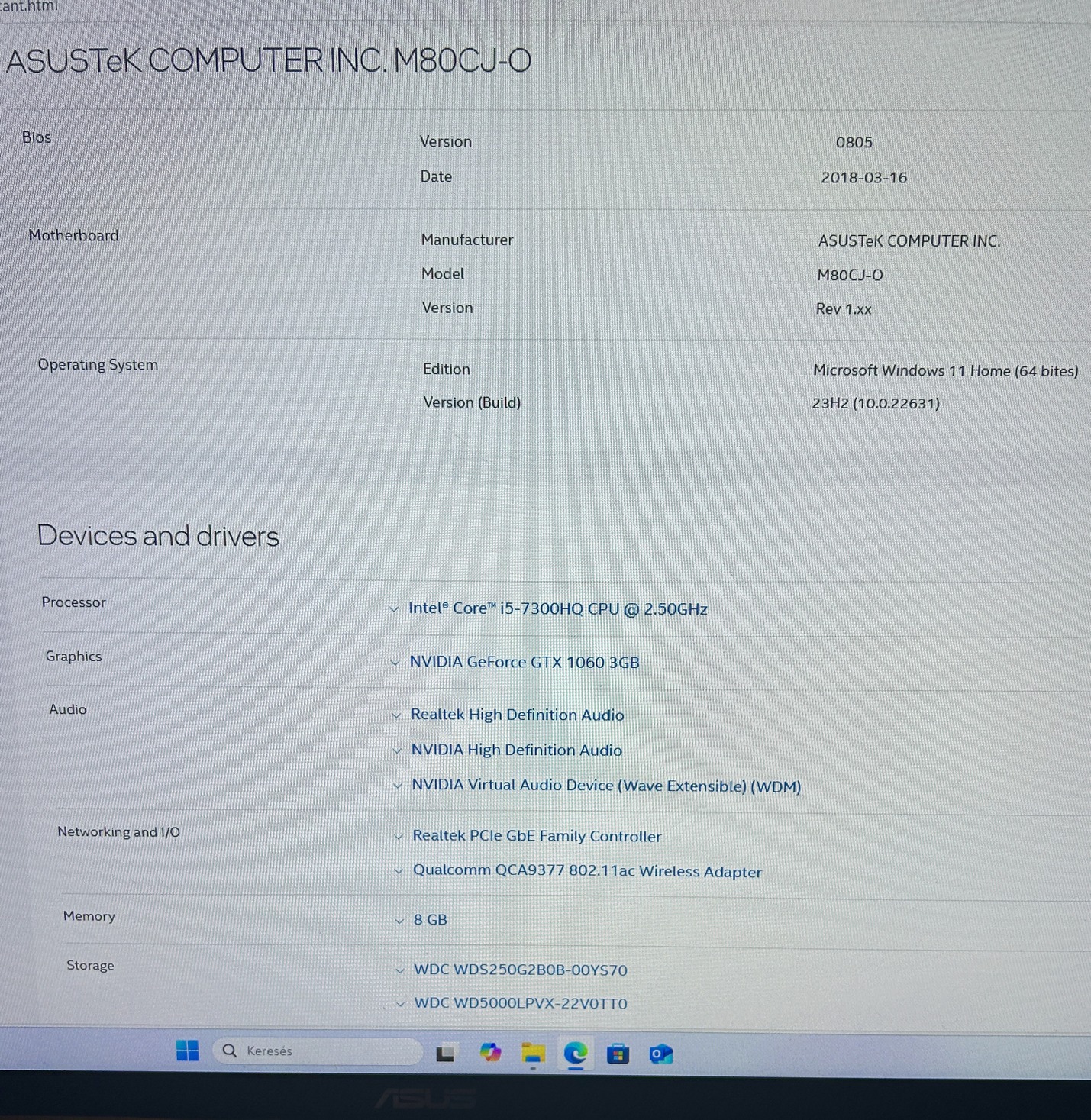Click the Operating System section label
Image resolution: width=1091 pixels, height=1120 pixels.
[x=98, y=365]
